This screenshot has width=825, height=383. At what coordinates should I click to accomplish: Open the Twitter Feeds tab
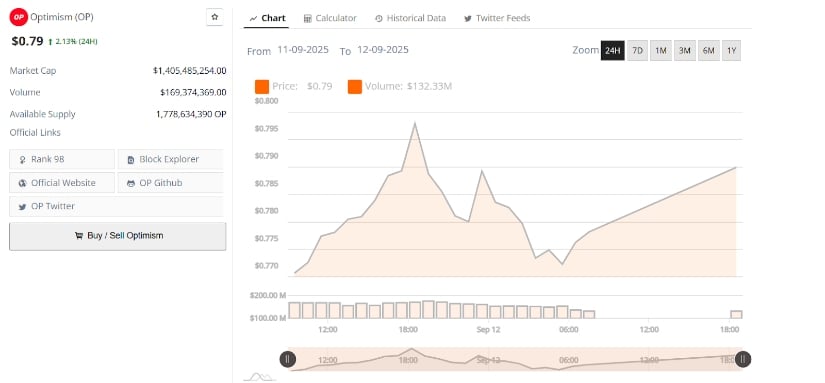(x=497, y=18)
